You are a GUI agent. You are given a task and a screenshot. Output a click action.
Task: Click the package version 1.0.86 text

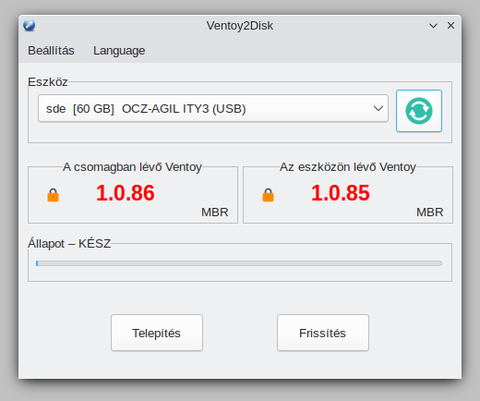[x=125, y=193]
